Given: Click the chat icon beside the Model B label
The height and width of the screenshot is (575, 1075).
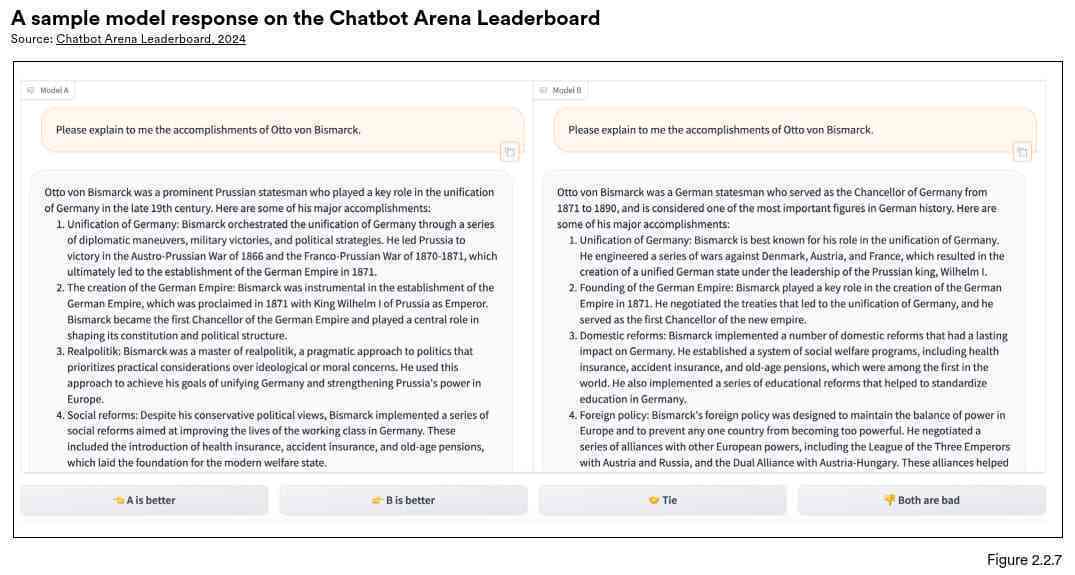Looking at the screenshot, I should 543,90.
